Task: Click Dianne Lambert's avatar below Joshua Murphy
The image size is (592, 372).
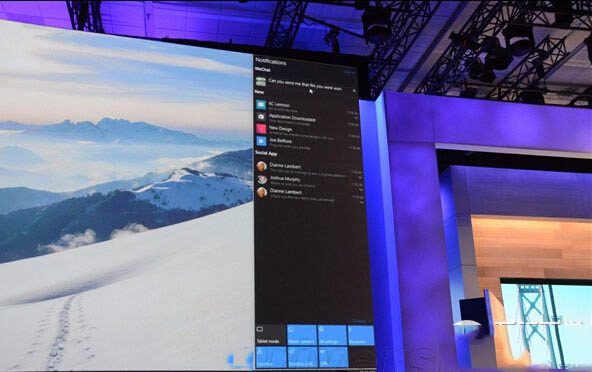Action: (262, 192)
